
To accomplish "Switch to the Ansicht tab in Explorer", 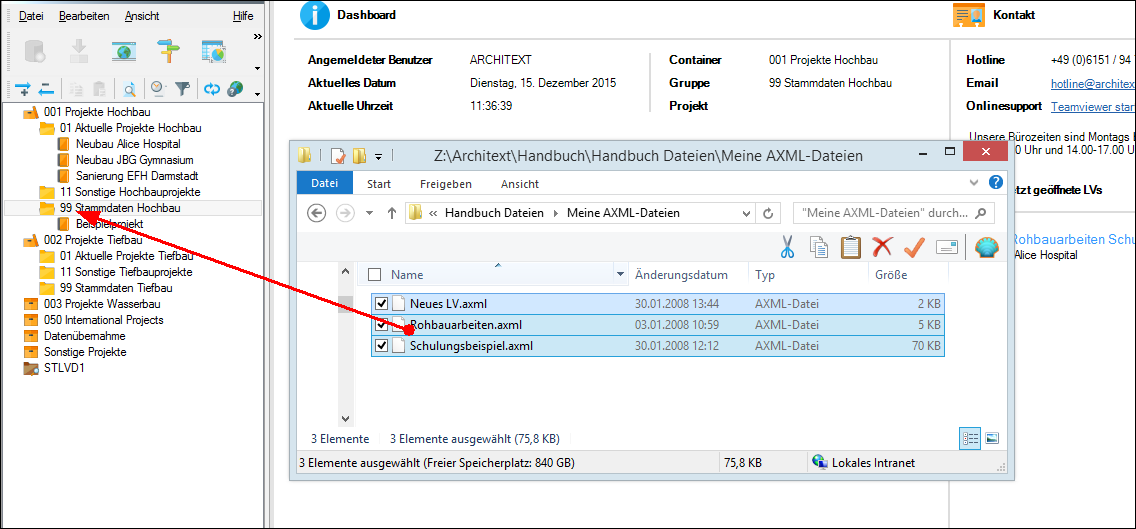I will (x=519, y=184).
